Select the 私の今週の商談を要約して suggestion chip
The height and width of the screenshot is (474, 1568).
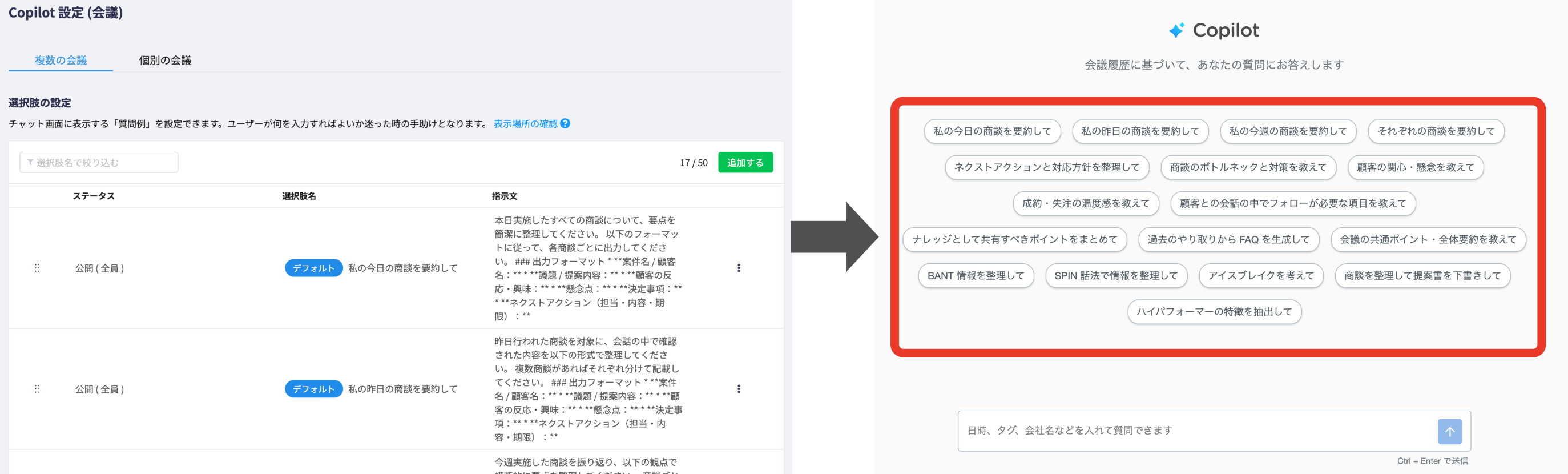point(1288,131)
